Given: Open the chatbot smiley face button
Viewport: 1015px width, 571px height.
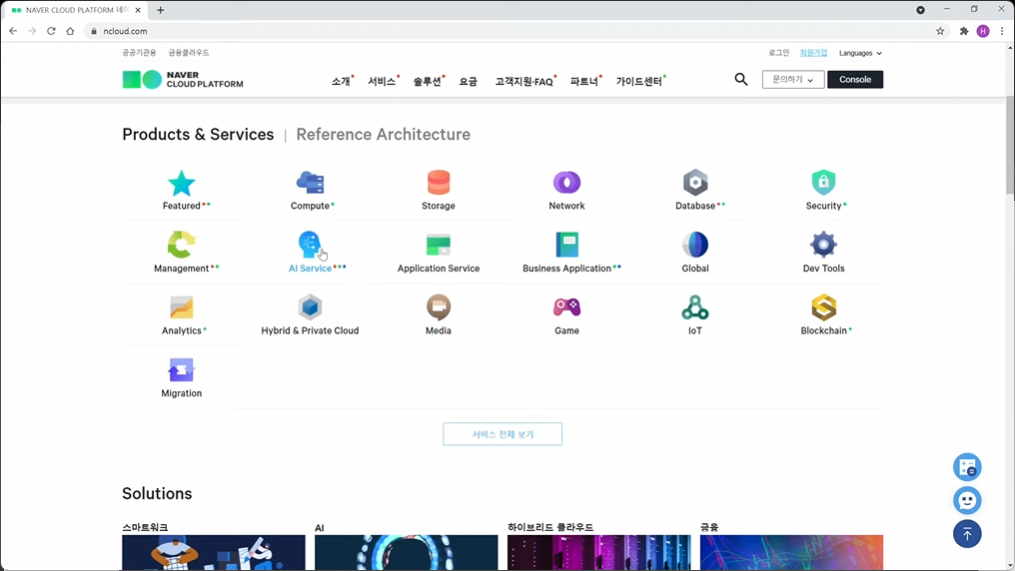Looking at the screenshot, I should click(967, 500).
